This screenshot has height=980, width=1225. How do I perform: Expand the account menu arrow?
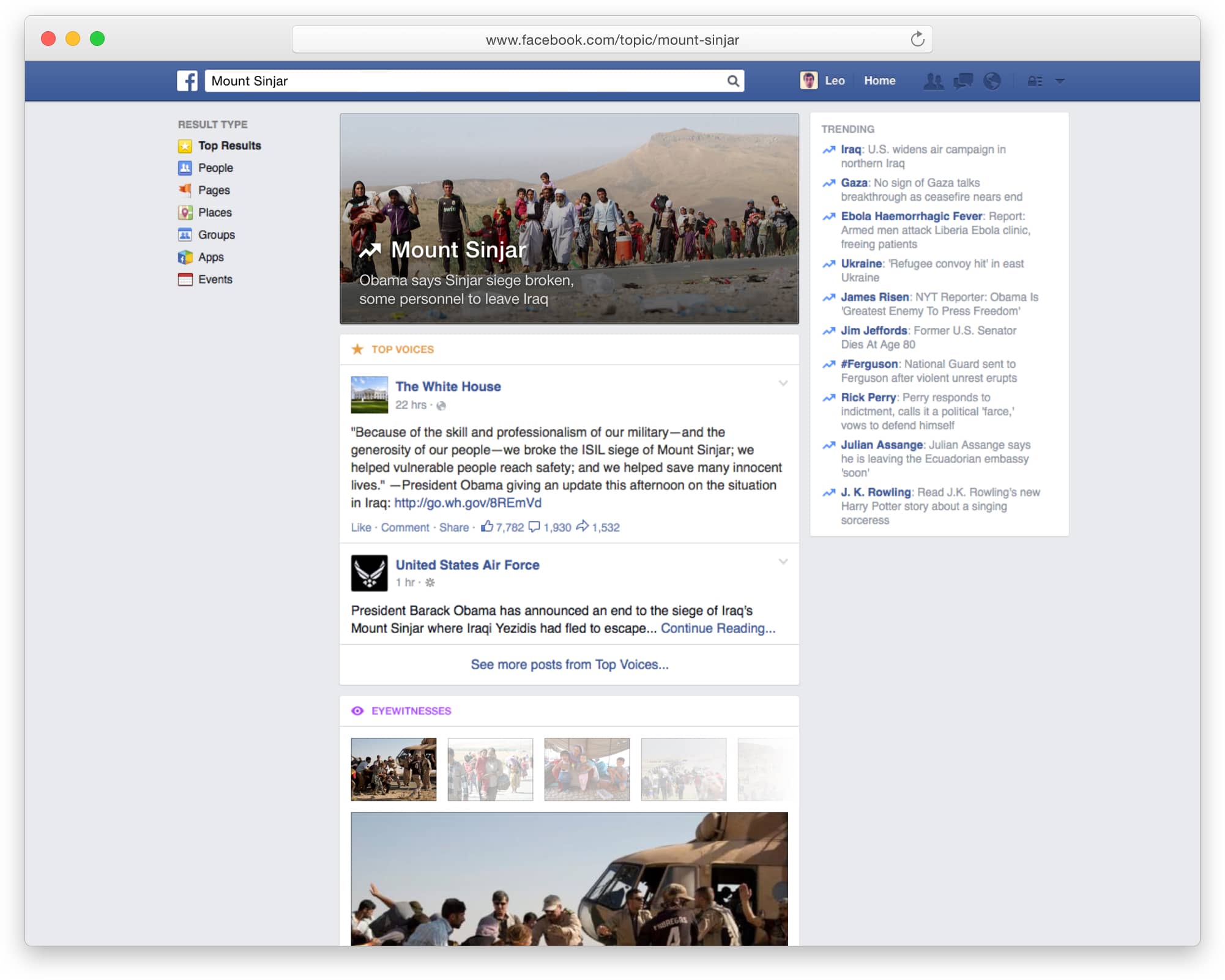(1060, 81)
